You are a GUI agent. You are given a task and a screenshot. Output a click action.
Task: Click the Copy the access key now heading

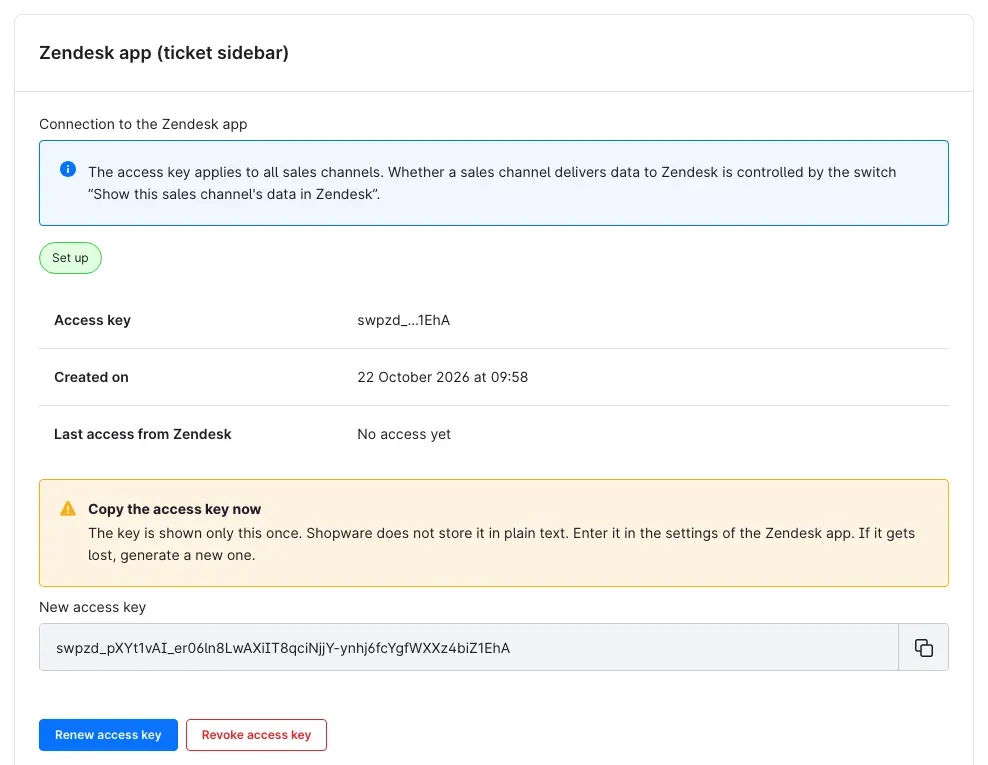[175, 509]
